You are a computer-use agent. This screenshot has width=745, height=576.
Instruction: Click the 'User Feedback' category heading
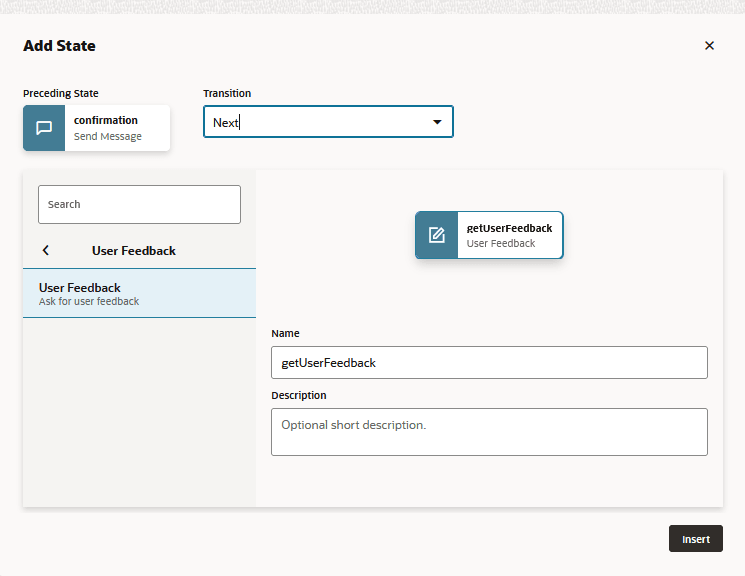(x=134, y=251)
